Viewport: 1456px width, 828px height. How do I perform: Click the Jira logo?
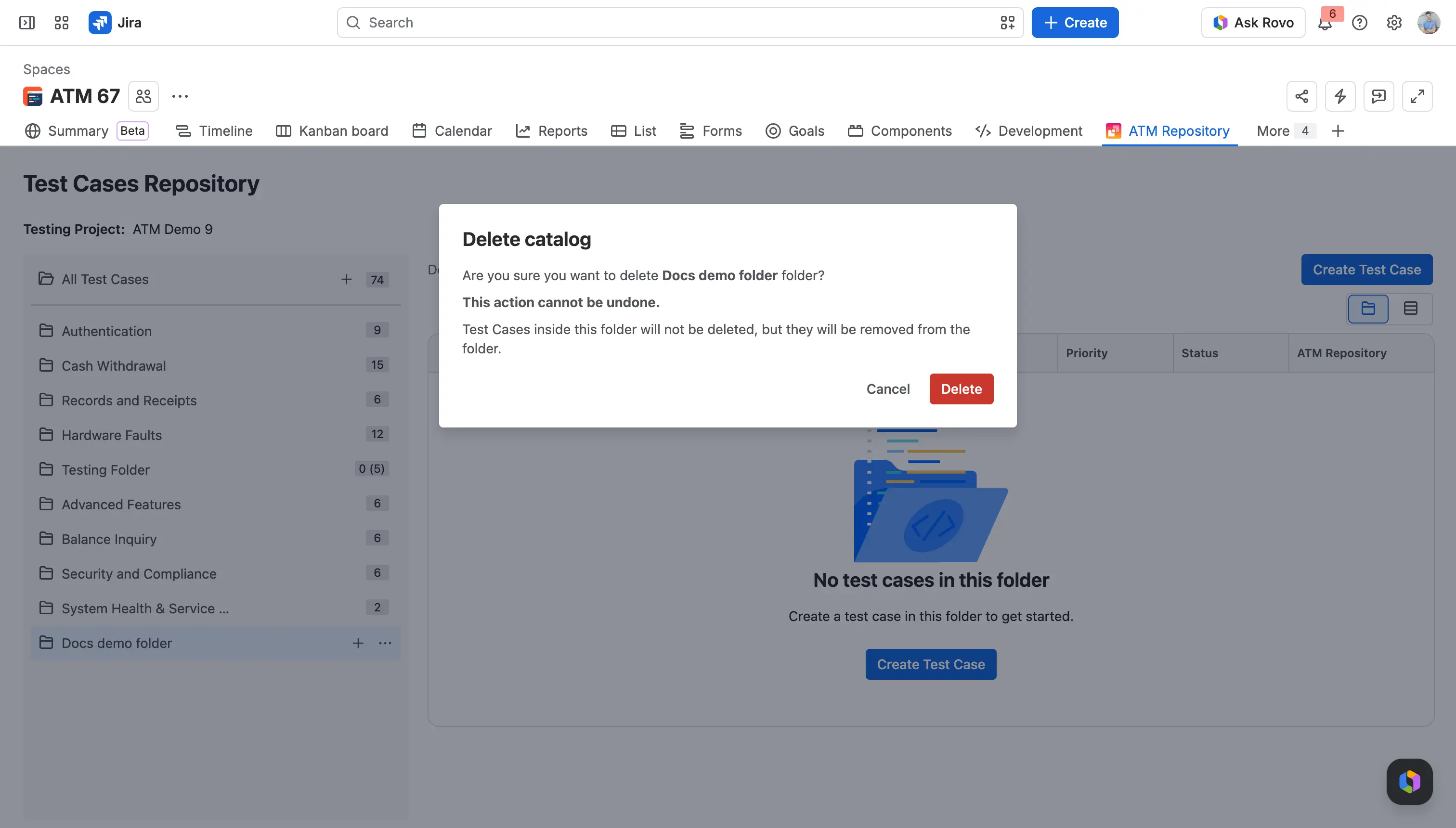click(x=115, y=23)
